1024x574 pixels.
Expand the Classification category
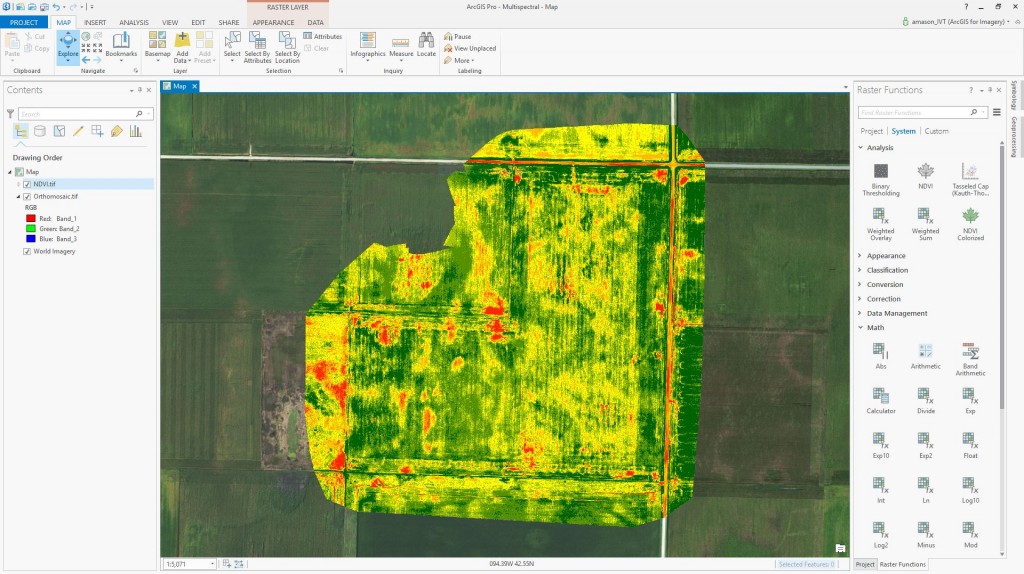(860, 270)
